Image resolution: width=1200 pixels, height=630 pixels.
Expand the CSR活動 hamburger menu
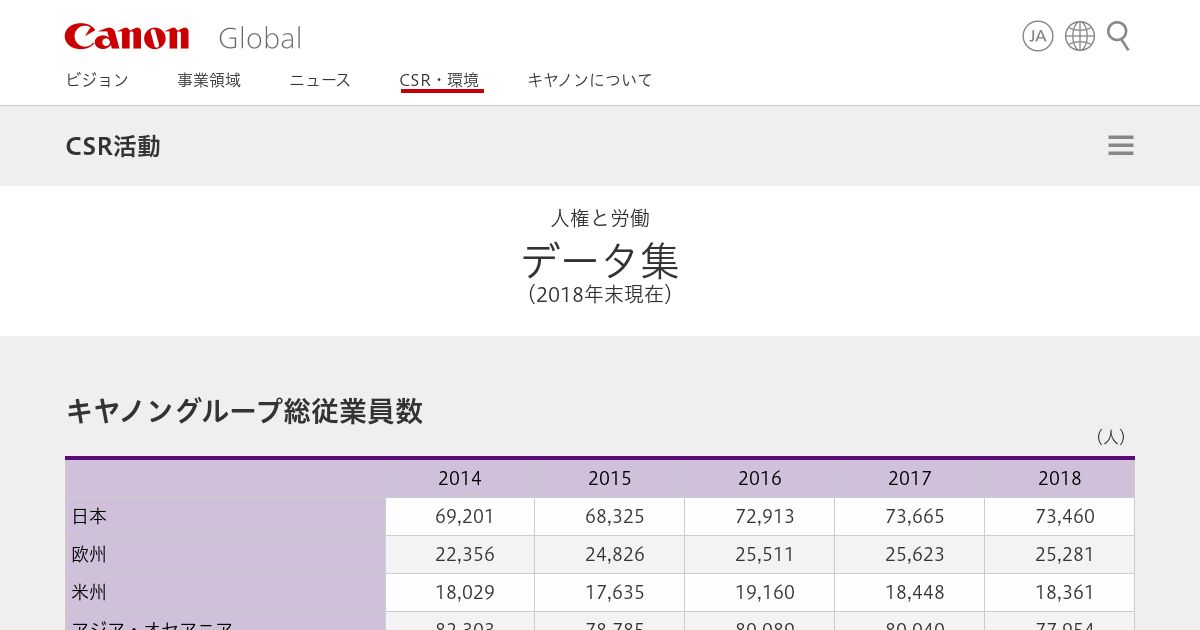click(x=1121, y=146)
